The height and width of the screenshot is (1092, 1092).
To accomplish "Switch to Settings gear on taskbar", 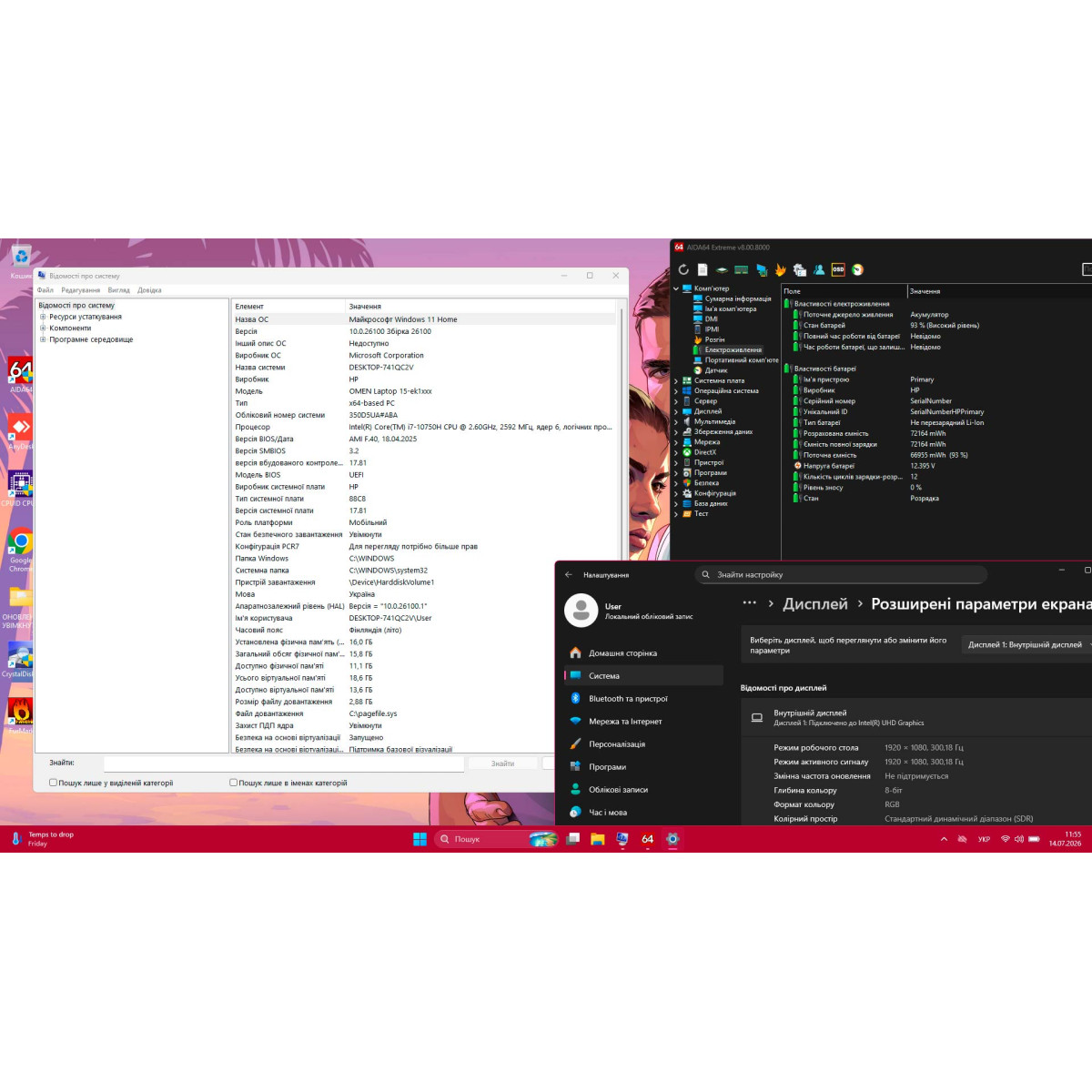I will click(672, 839).
